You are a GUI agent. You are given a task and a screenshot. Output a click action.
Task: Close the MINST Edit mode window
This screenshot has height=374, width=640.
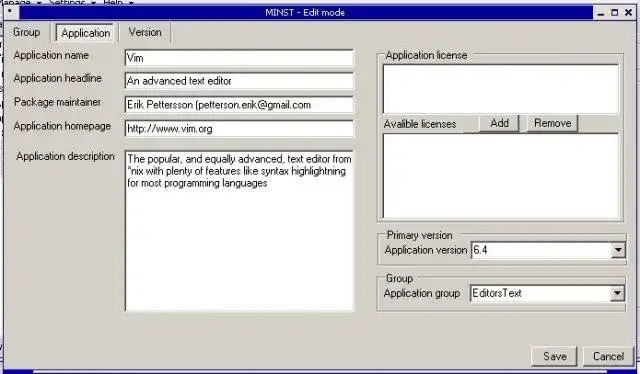pos(628,13)
